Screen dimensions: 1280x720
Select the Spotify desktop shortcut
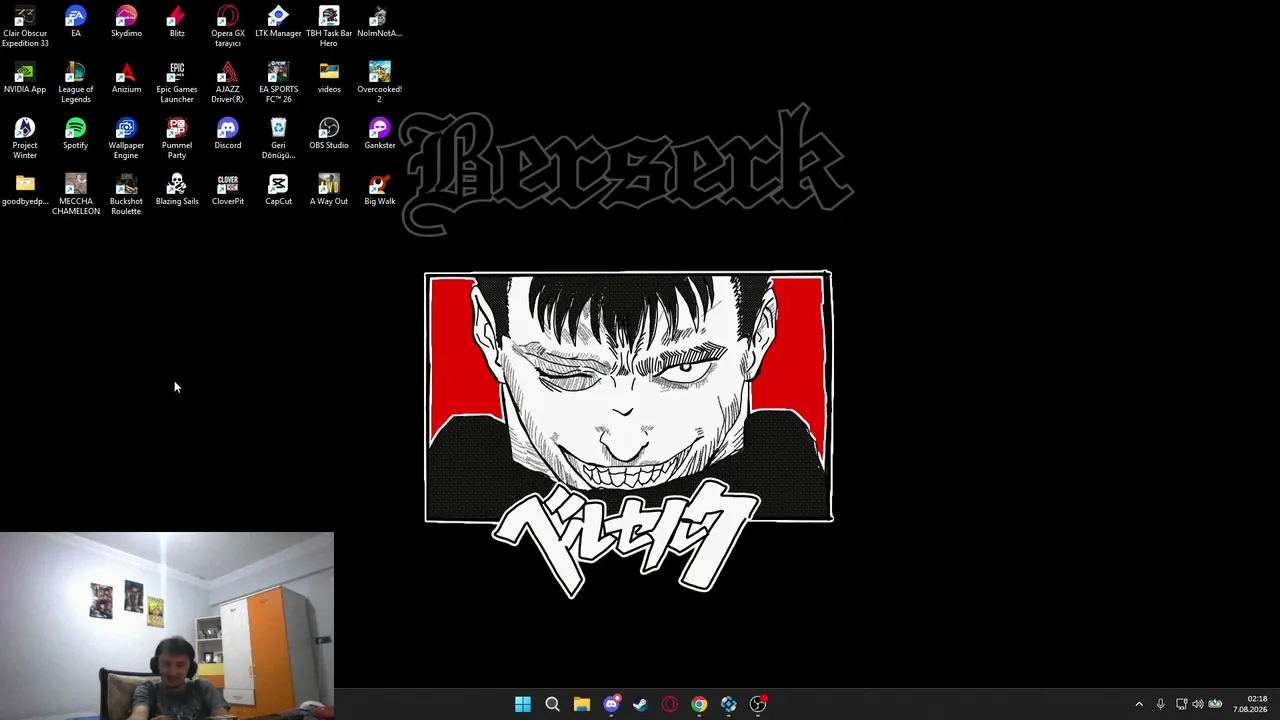click(76, 134)
